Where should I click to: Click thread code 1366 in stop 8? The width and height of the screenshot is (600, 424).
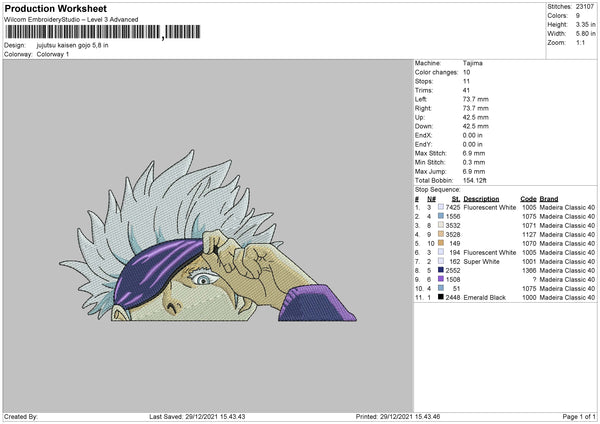529,271
